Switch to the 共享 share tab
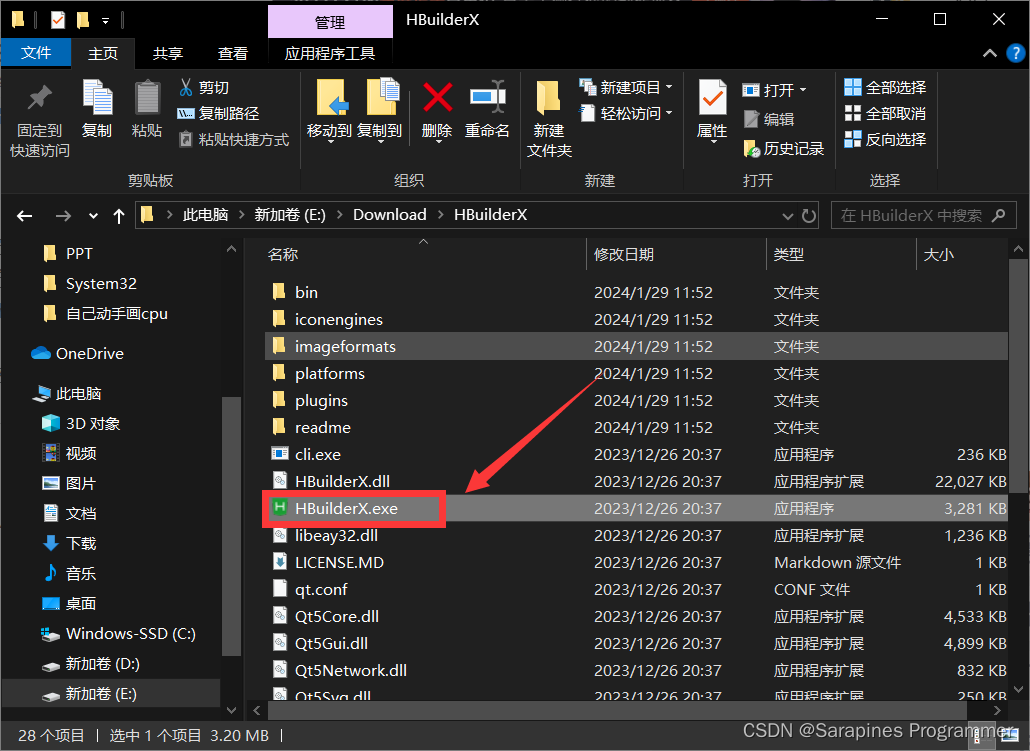The width and height of the screenshot is (1030, 751). pyautogui.click(x=168, y=53)
